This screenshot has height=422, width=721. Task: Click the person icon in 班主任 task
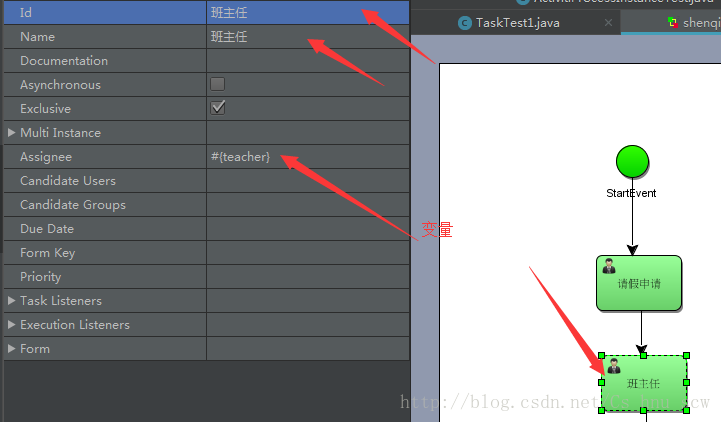click(614, 366)
